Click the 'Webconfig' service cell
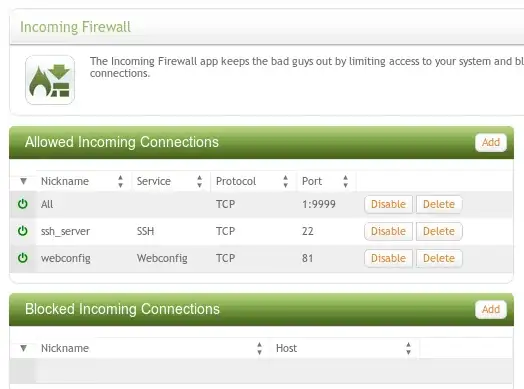 click(162, 258)
